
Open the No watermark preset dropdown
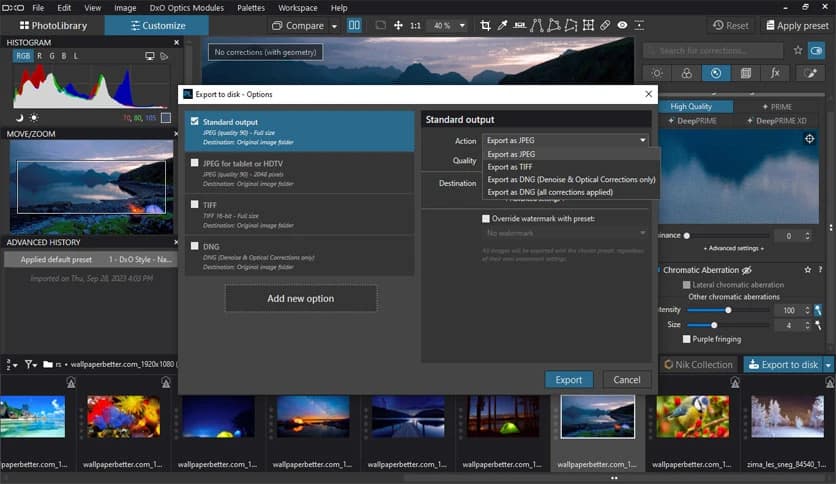pyautogui.click(x=566, y=233)
